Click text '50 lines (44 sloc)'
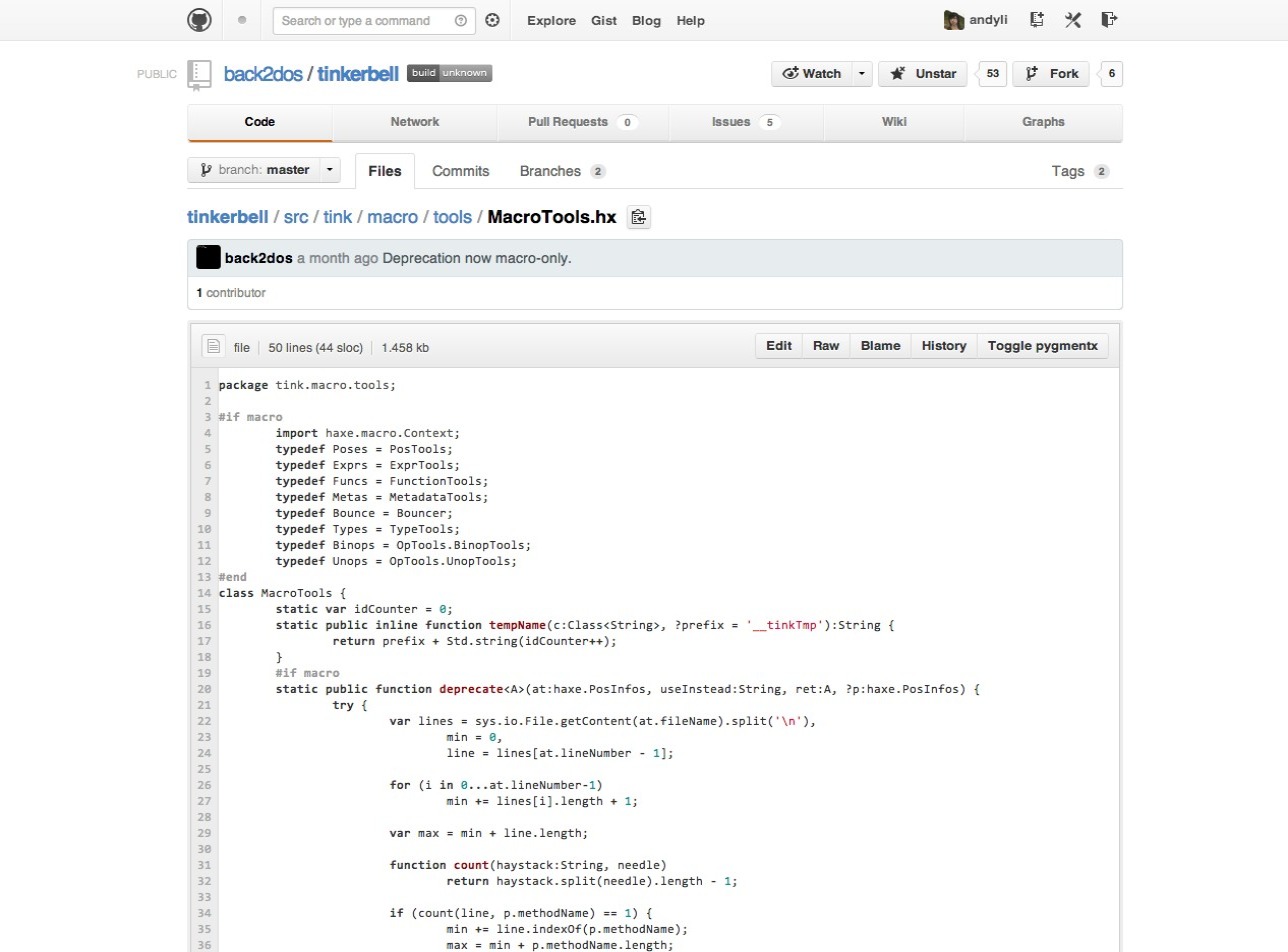Image resolution: width=1288 pixels, height=952 pixels. tap(315, 348)
